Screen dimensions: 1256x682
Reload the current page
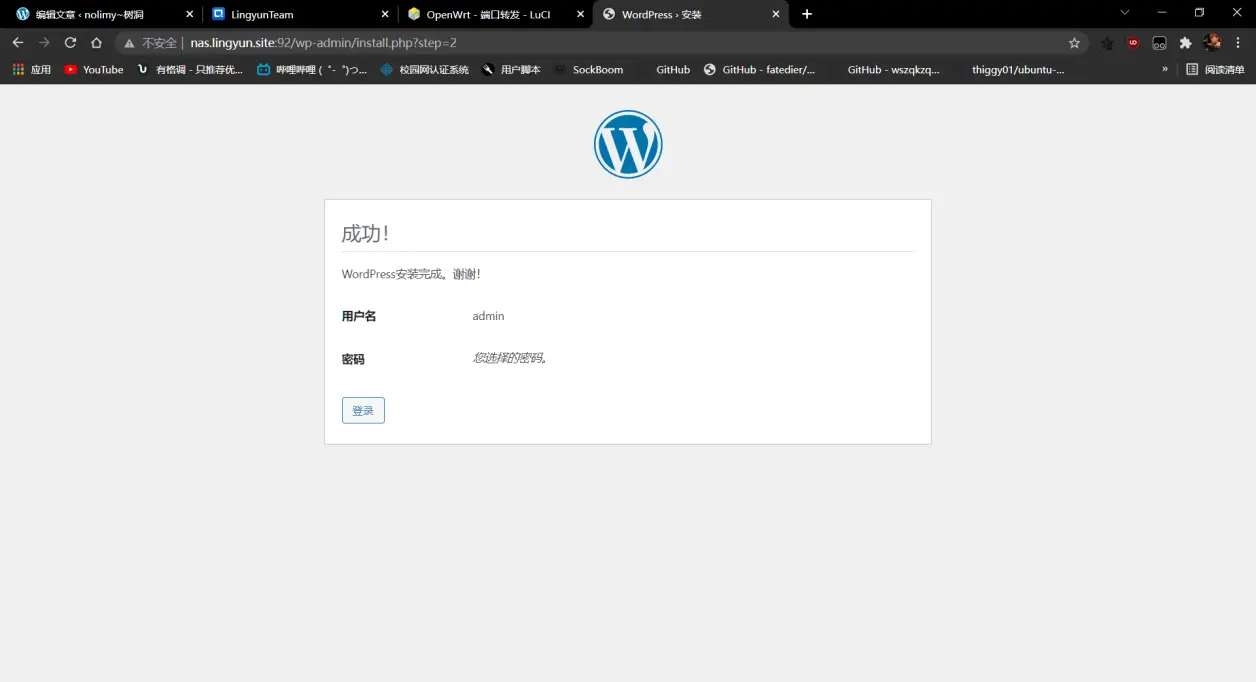pyautogui.click(x=70, y=43)
